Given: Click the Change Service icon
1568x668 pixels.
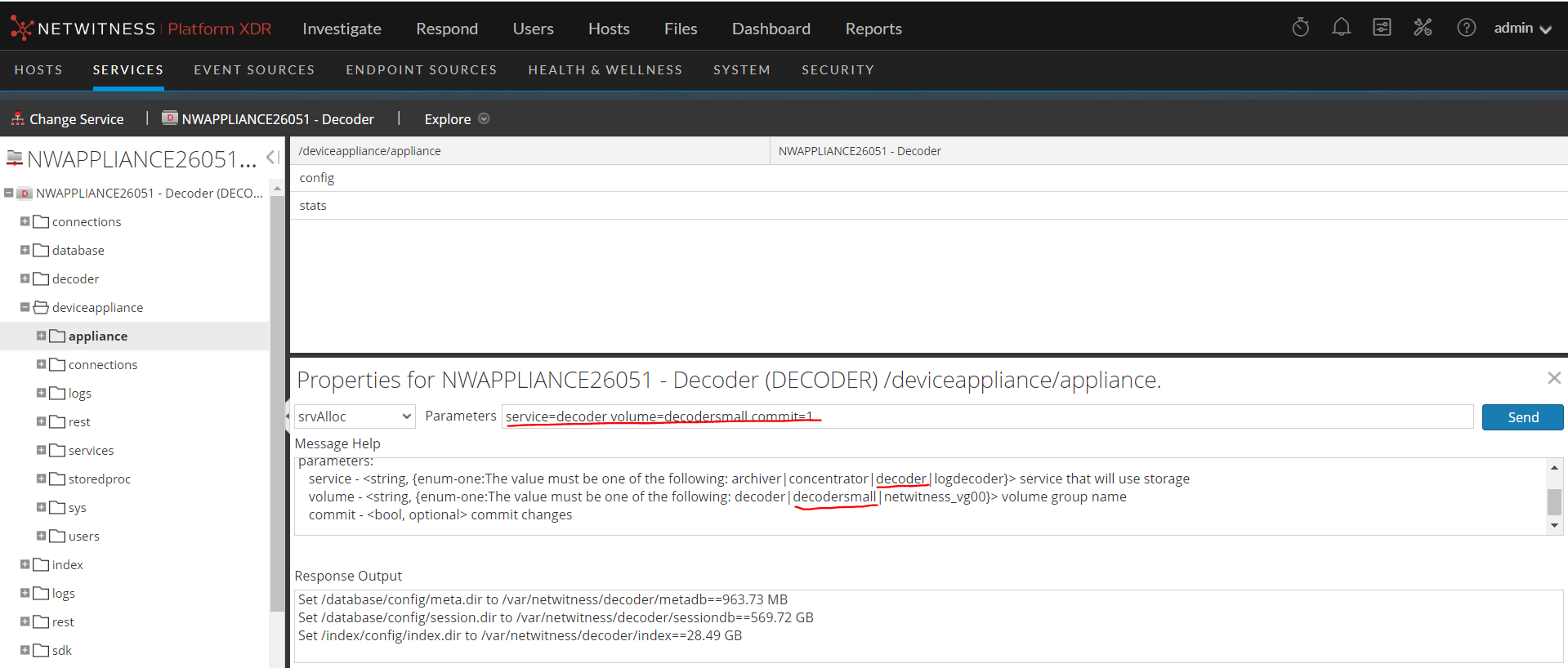Looking at the screenshot, I should [x=17, y=119].
